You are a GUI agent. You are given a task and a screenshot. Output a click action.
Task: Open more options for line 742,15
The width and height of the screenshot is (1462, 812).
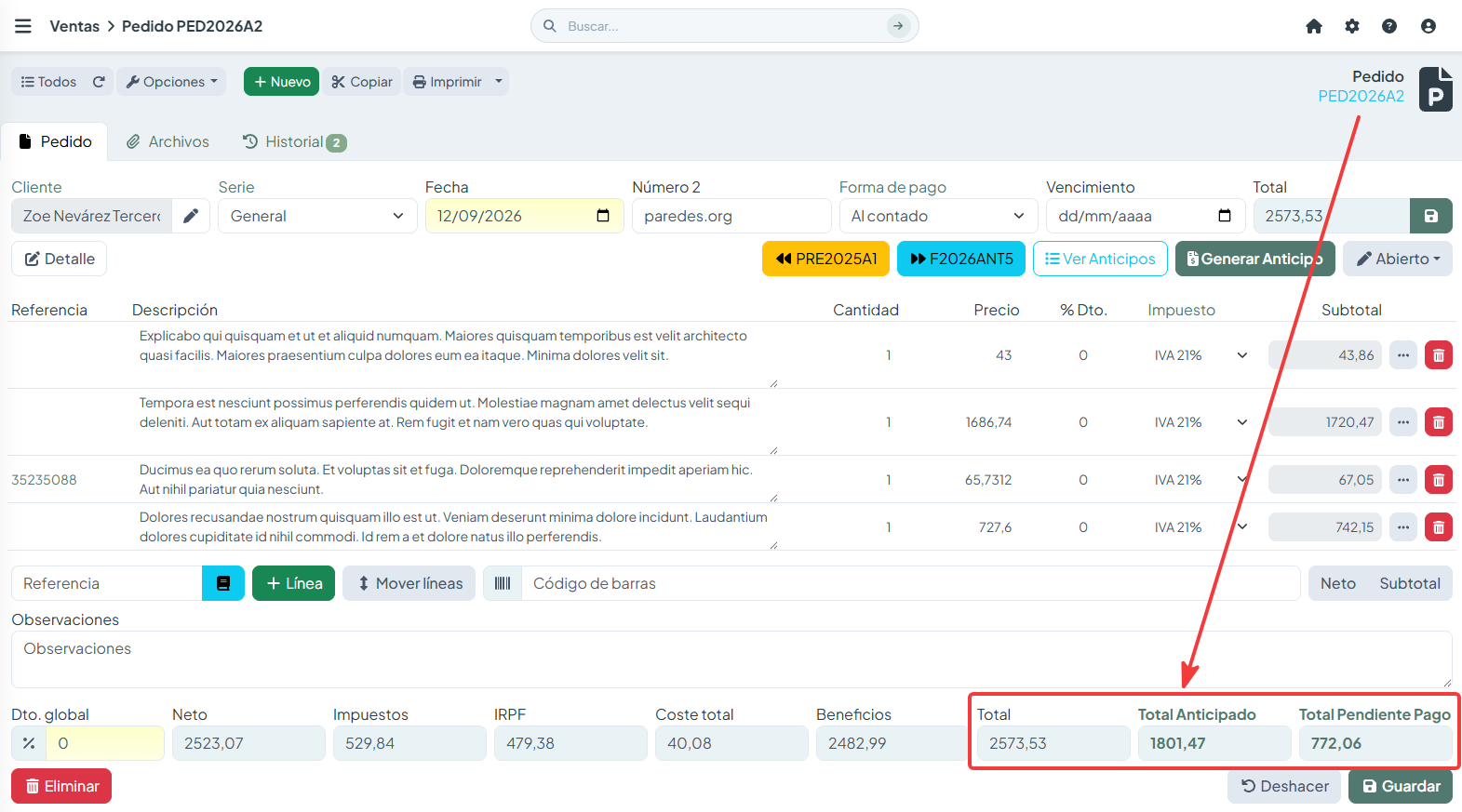tap(1403, 527)
